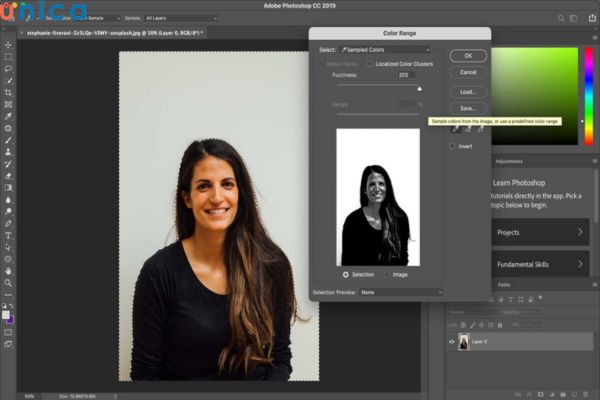The width and height of the screenshot is (600, 400).
Task: Select the Path Selection tool
Action: click(x=8, y=247)
